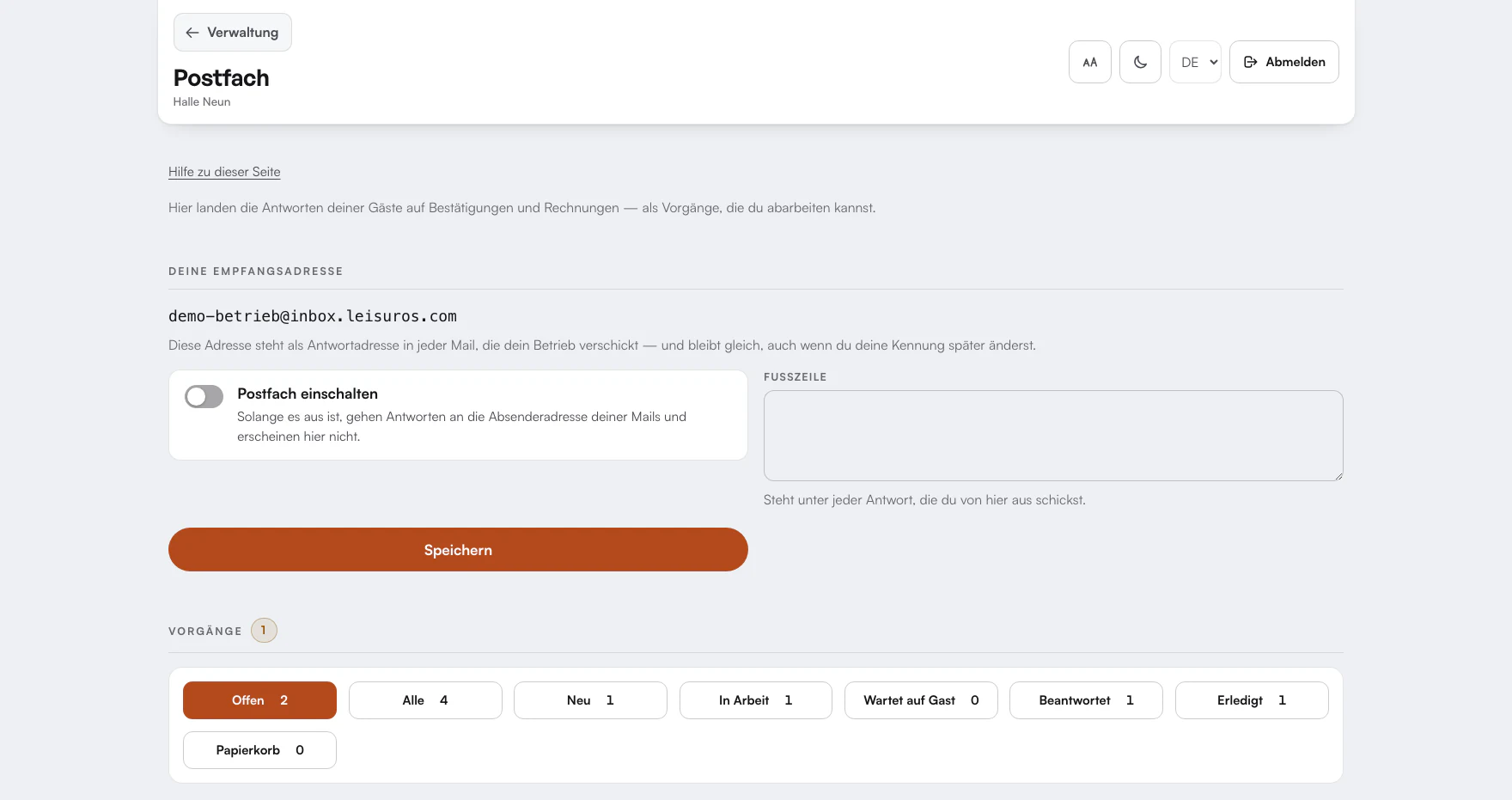
Task: Open the Hilfe zu dieser Seite link
Action: (224, 172)
